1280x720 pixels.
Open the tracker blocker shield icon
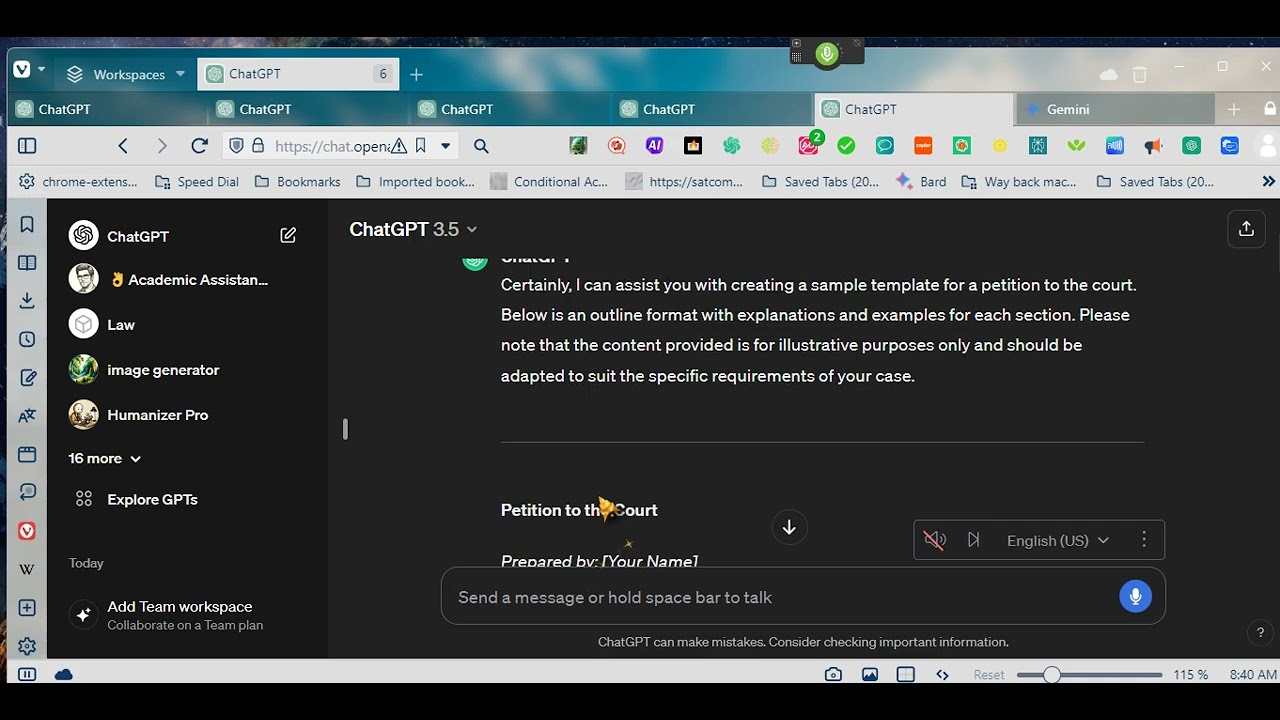point(236,146)
